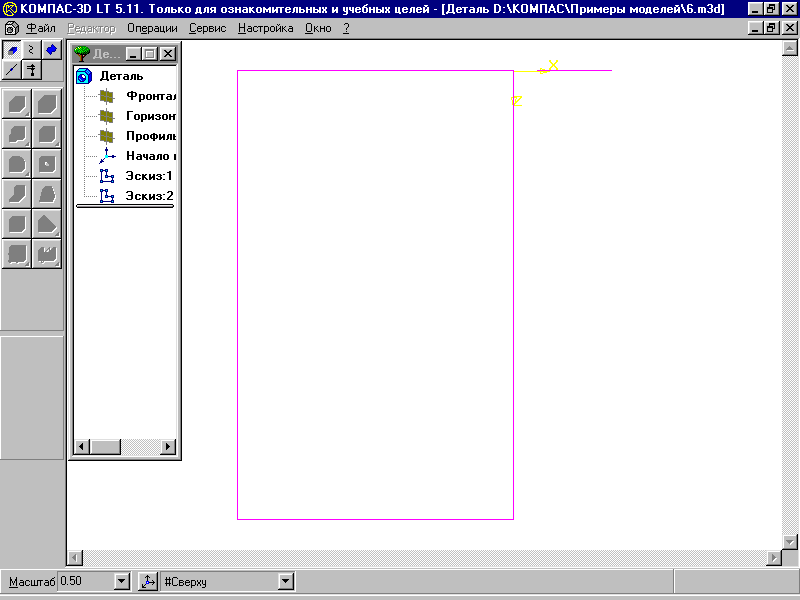Select the slanted rib tool
The height and width of the screenshot is (600, 800).
coord(17,194)
